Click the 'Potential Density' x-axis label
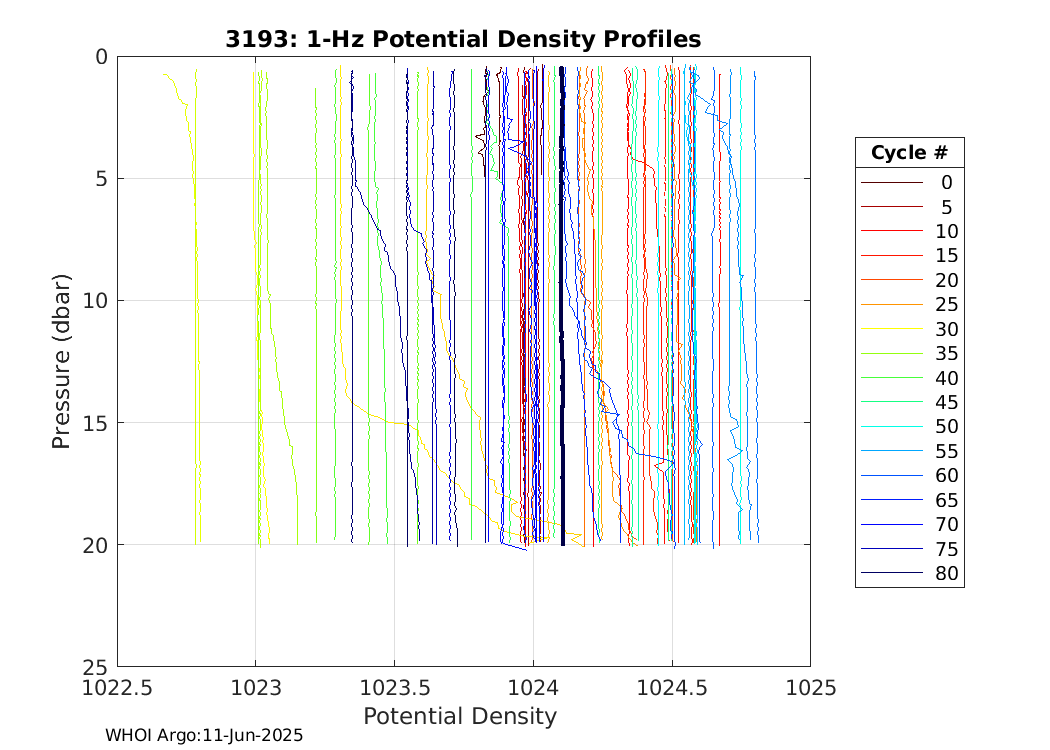The image size is (1050, 750). [460, 716]
